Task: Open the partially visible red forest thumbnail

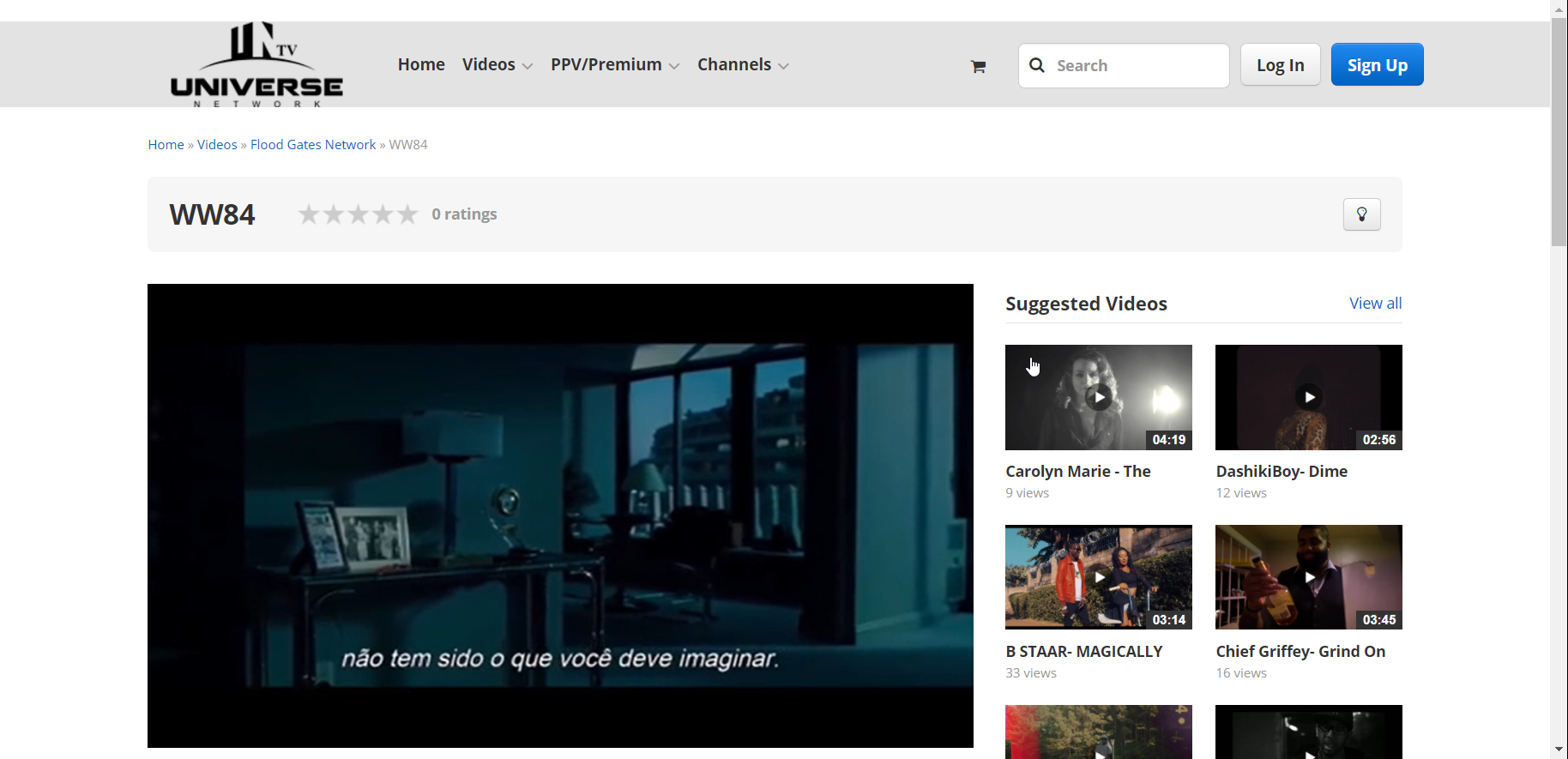Action: (1099, 732)
